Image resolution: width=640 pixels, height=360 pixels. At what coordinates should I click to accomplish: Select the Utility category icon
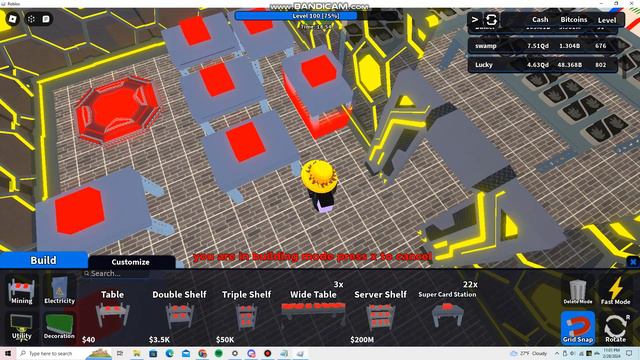coord(22,327)
